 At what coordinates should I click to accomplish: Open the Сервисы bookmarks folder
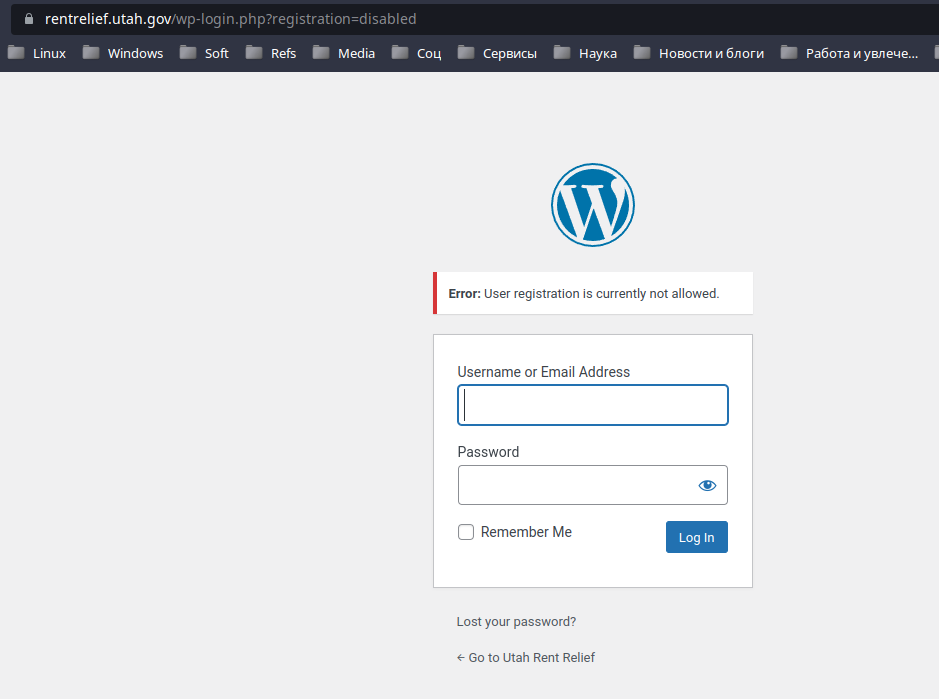pyautogui.click(x=497, y=53)
